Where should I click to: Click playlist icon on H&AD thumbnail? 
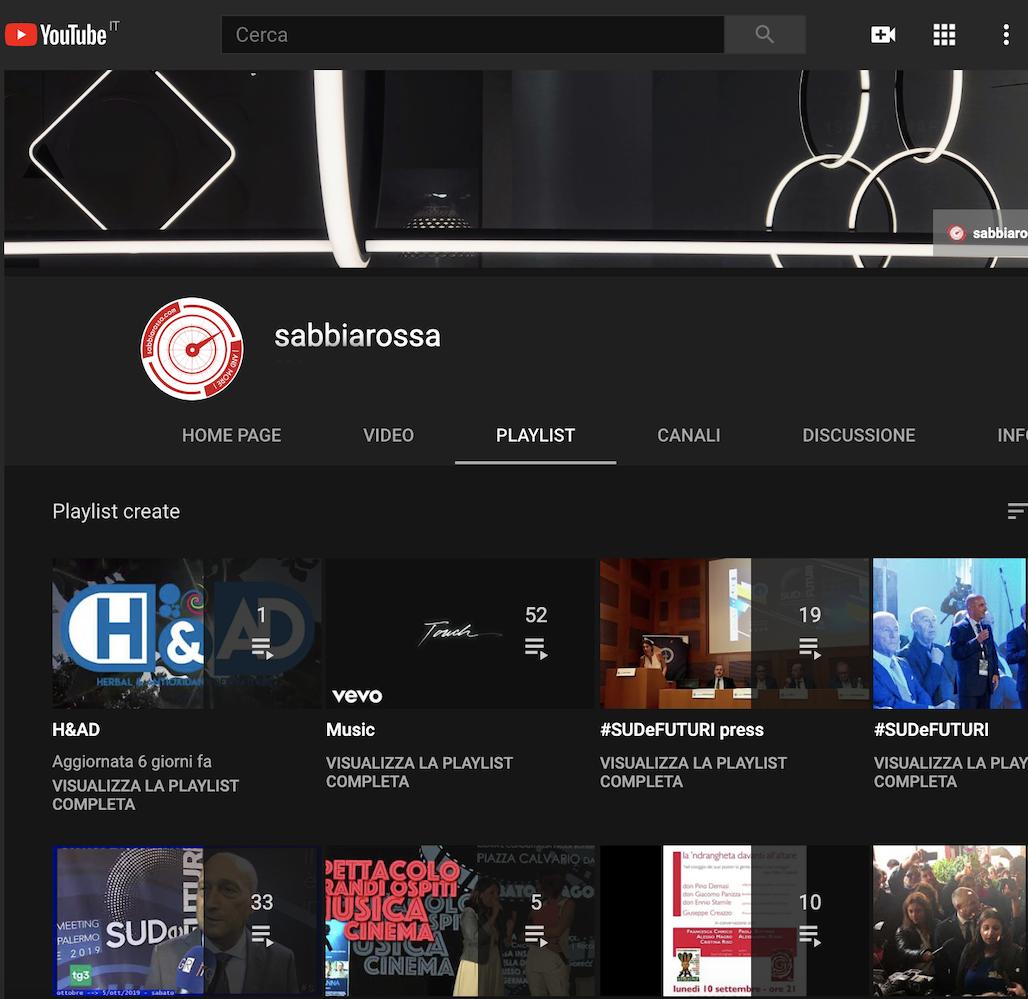click(x=262, y=648)
